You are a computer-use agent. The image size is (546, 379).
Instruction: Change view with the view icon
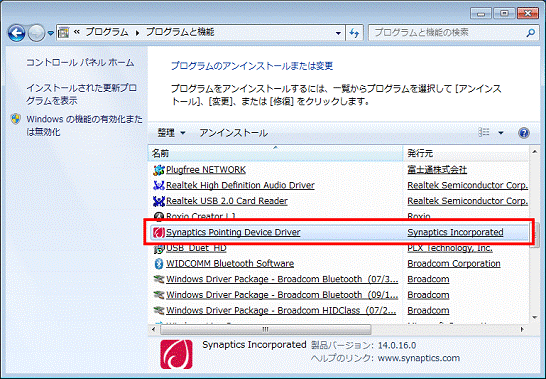point(484,132)
